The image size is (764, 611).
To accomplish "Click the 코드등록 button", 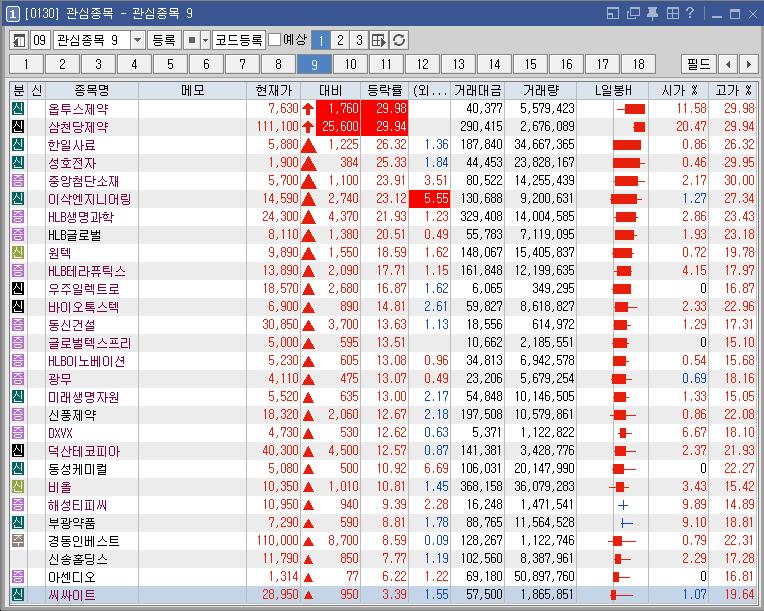I will point(239,40).
